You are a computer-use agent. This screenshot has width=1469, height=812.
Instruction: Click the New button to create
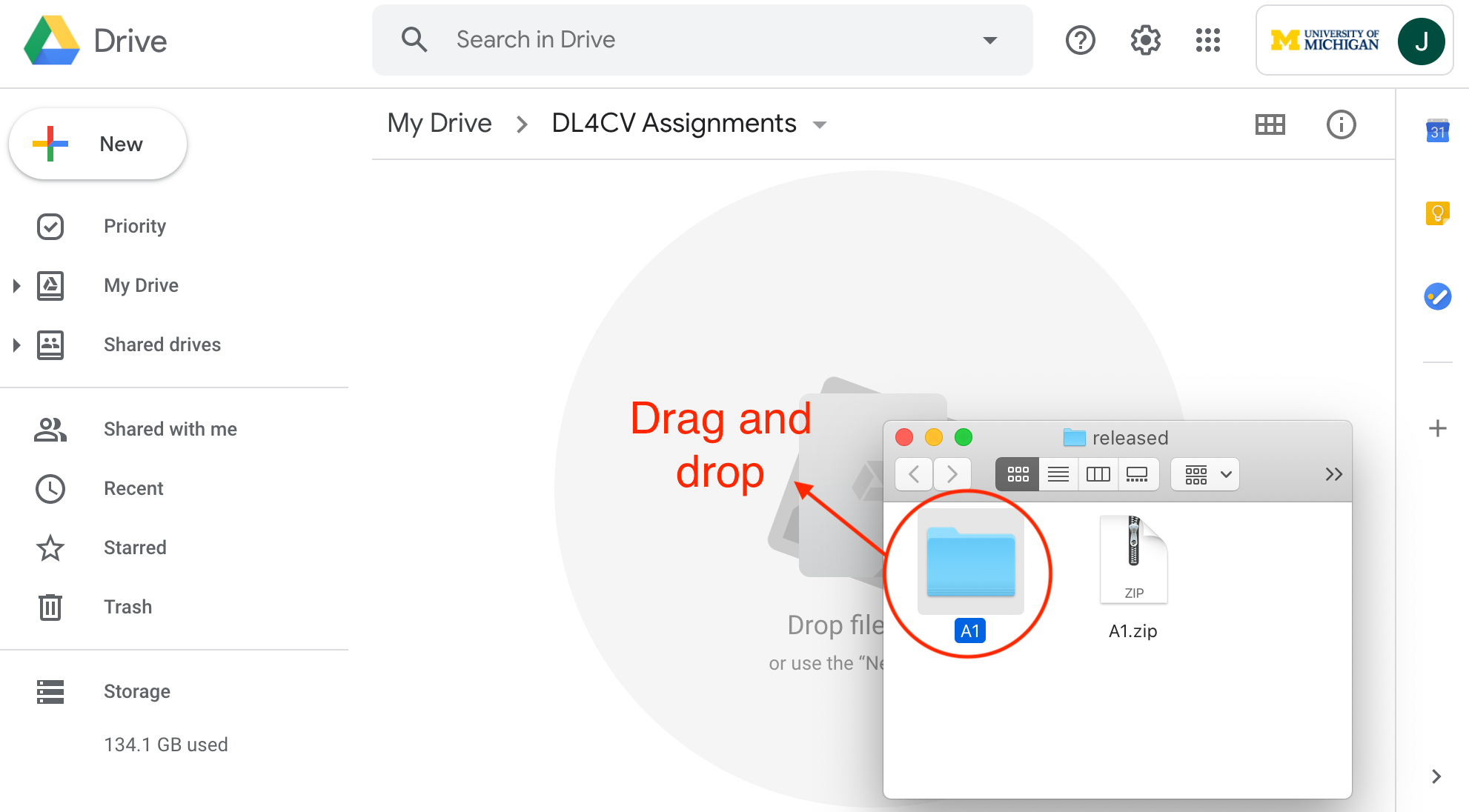(x=96, y=144)
